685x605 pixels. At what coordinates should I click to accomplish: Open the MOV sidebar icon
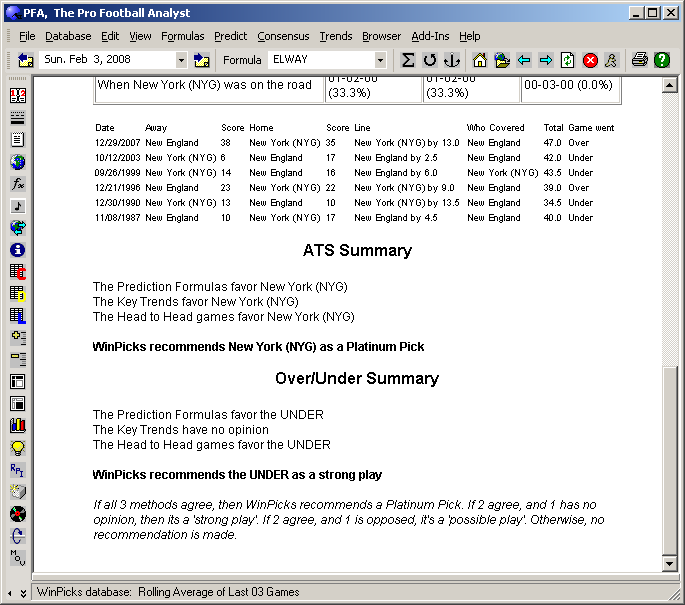(18, 558)
